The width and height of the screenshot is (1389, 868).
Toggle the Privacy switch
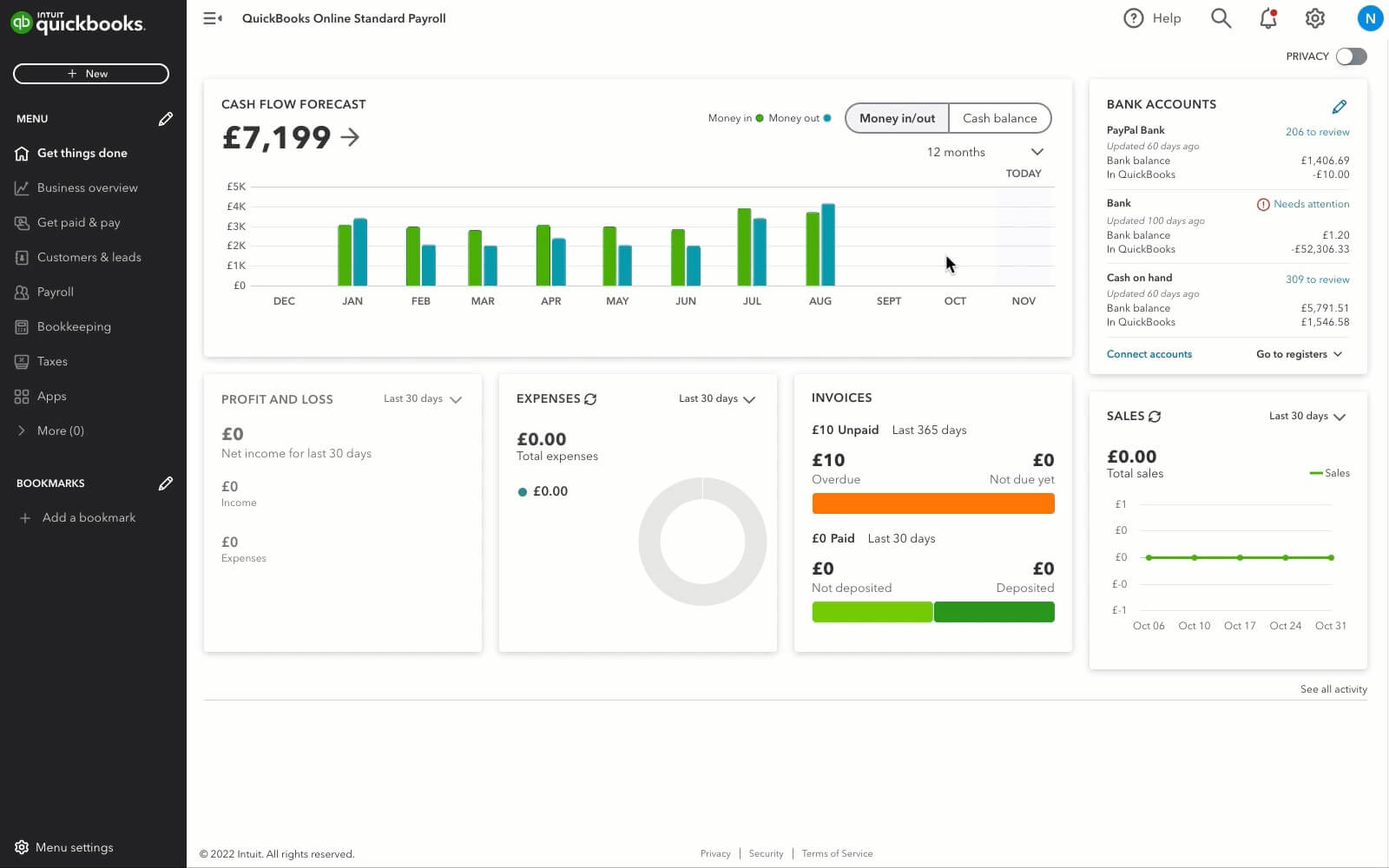pos(1350,56)
